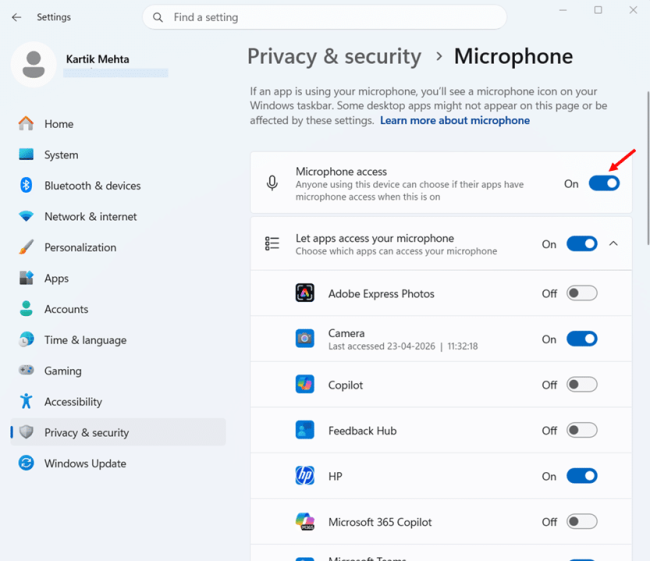Click the Accounts person icon
The image size is (650, 561).
[x=26, y=309]
